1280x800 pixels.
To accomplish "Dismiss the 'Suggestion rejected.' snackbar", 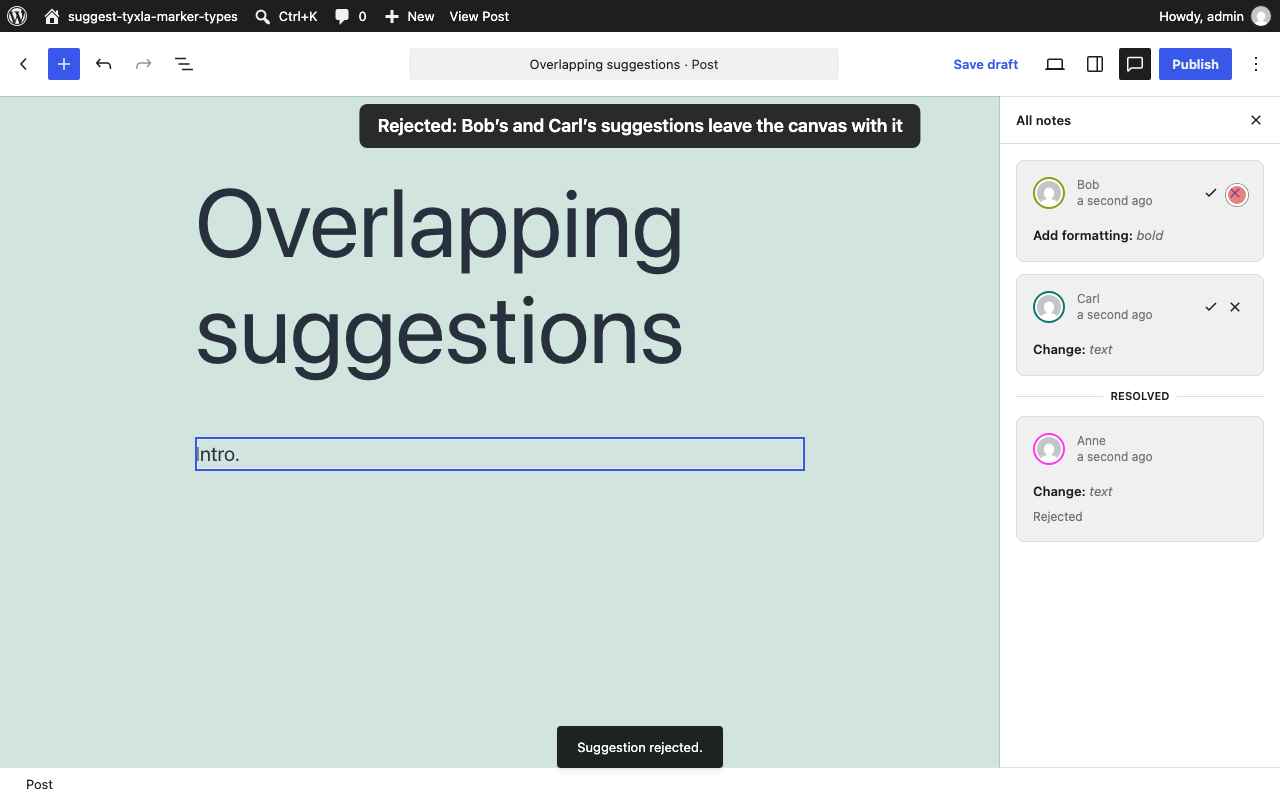I will pos(640,747).
